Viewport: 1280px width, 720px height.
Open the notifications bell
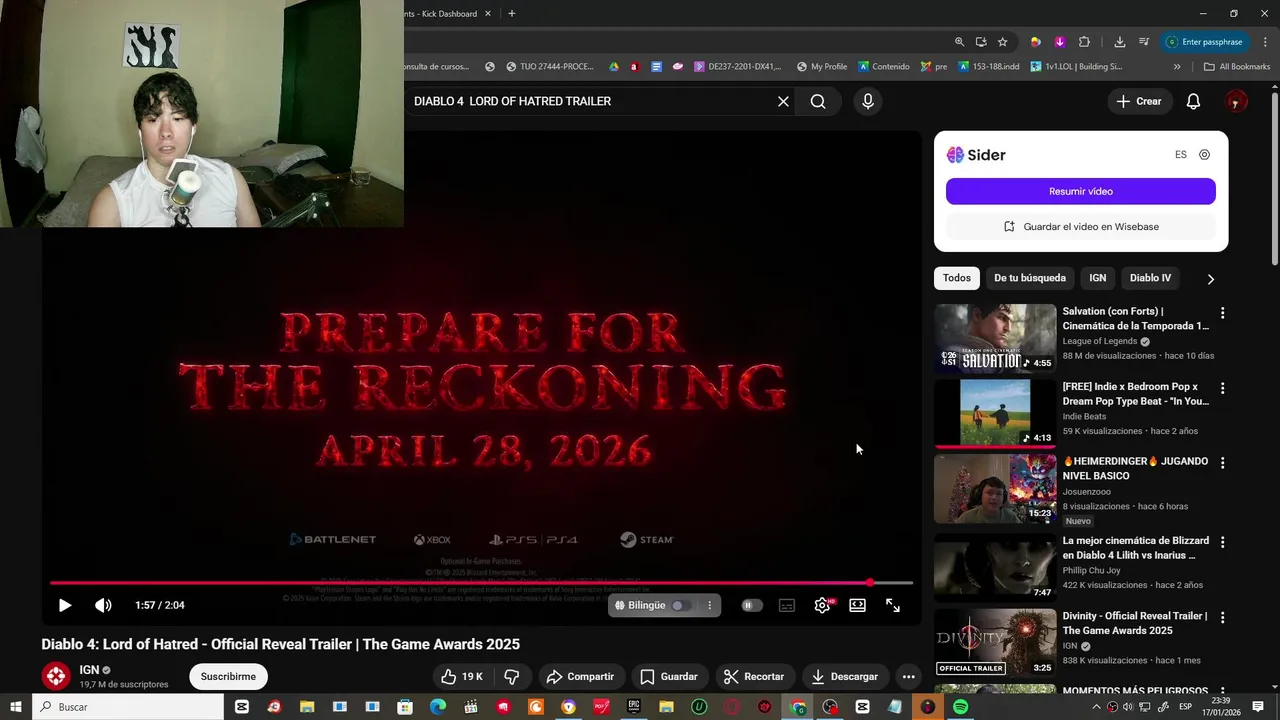click(1193, 101)
